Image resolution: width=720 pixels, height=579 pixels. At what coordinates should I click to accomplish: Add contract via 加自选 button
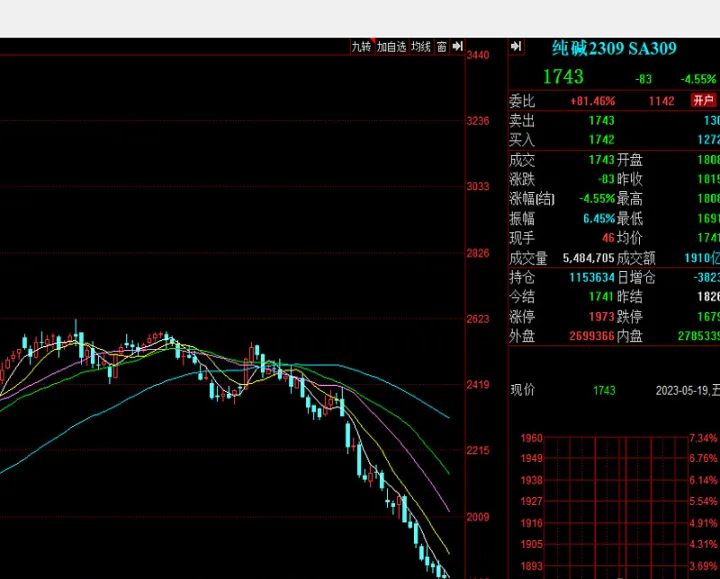(392, 47)
